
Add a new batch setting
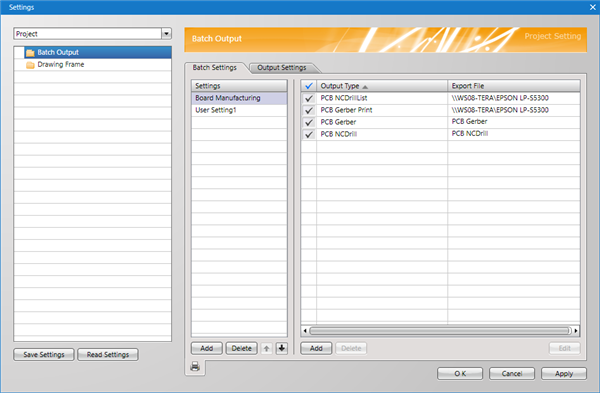pos(207,348)
